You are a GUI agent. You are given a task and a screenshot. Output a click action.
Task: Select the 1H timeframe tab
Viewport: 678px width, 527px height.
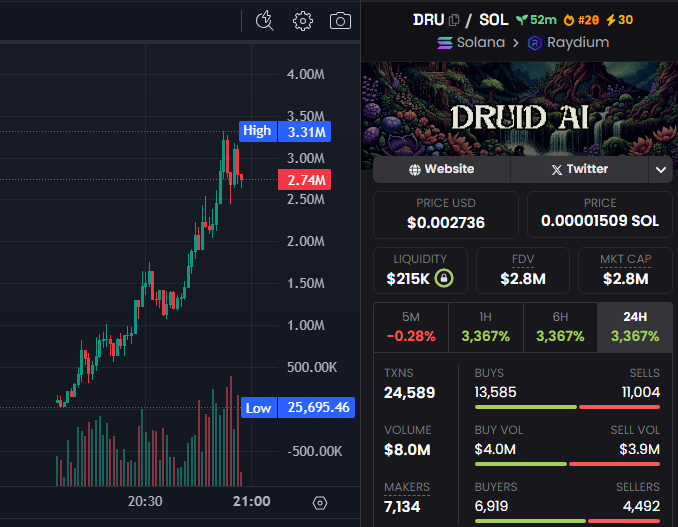pyautogui.click(x=486, y=327)
